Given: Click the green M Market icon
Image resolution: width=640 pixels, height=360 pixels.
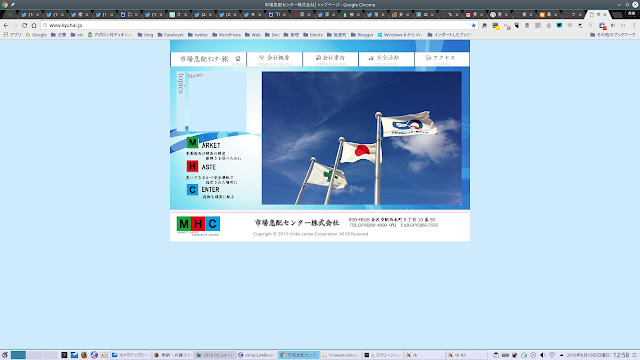Looking at the screenshot, I should click(192, 142).
